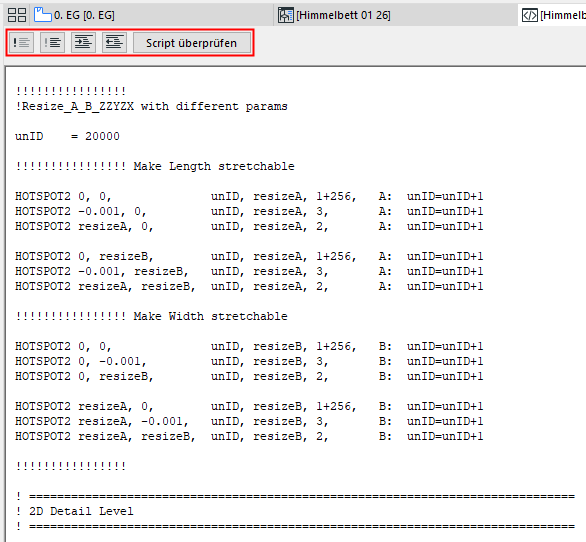Viewport: 586px width, 542px height.
Task: Click line 'HOTSPOT2 resizeA, resizeB,' with resizeB, 2
Action: (x=249, y=436)
